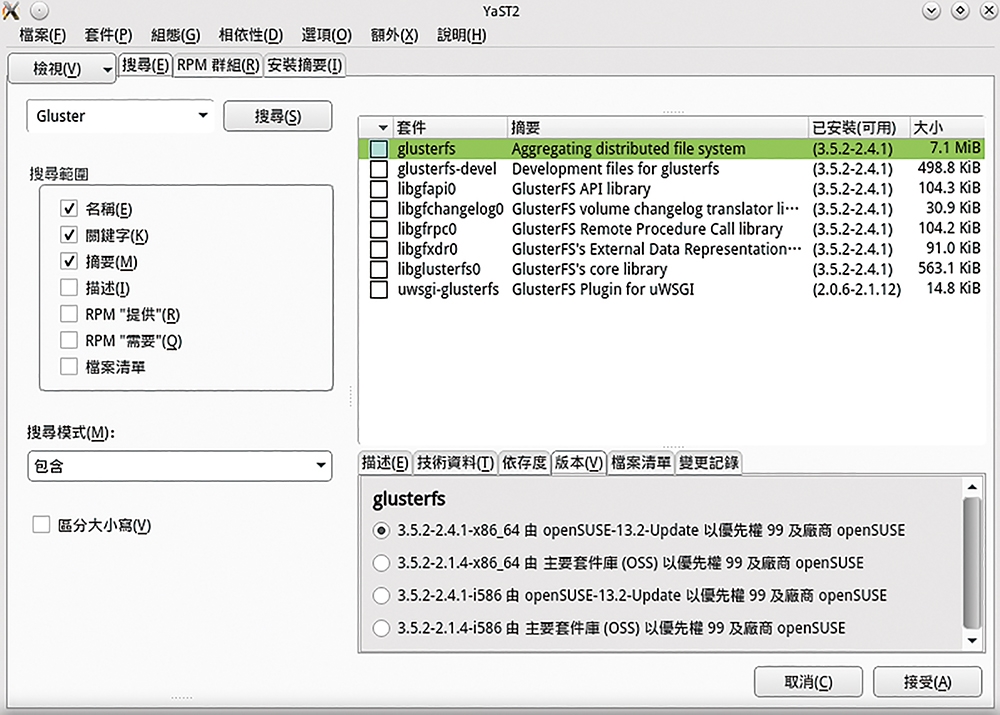
Task: Enable the RPM "提供"(R) checkbox
Action: pyautogui.click(x=69, y=314)
